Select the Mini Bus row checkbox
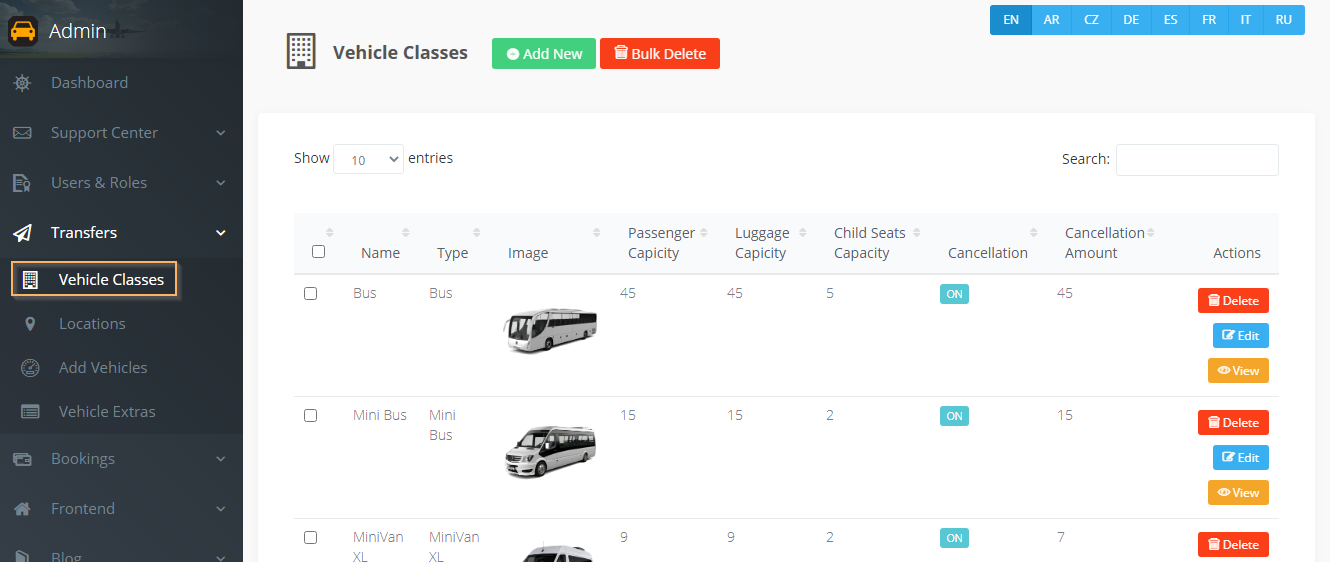The image size is (1330, 562). point(310,416)
